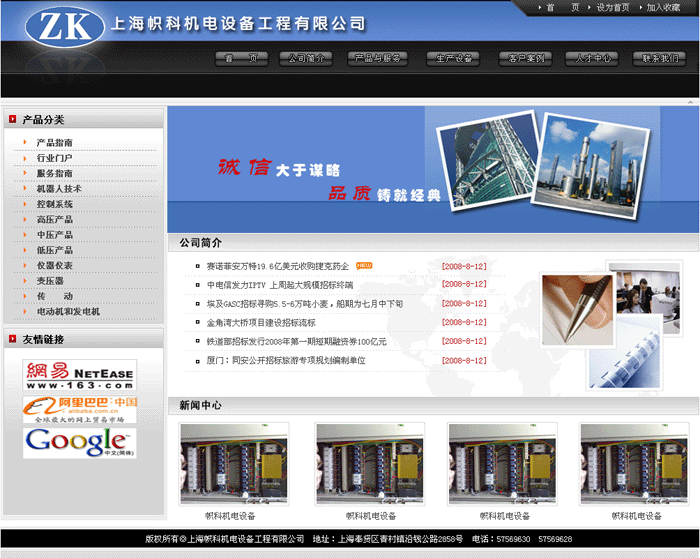Click the 公司简介 section heading
This screenshot has height=558, width=700.
[200, 243]
